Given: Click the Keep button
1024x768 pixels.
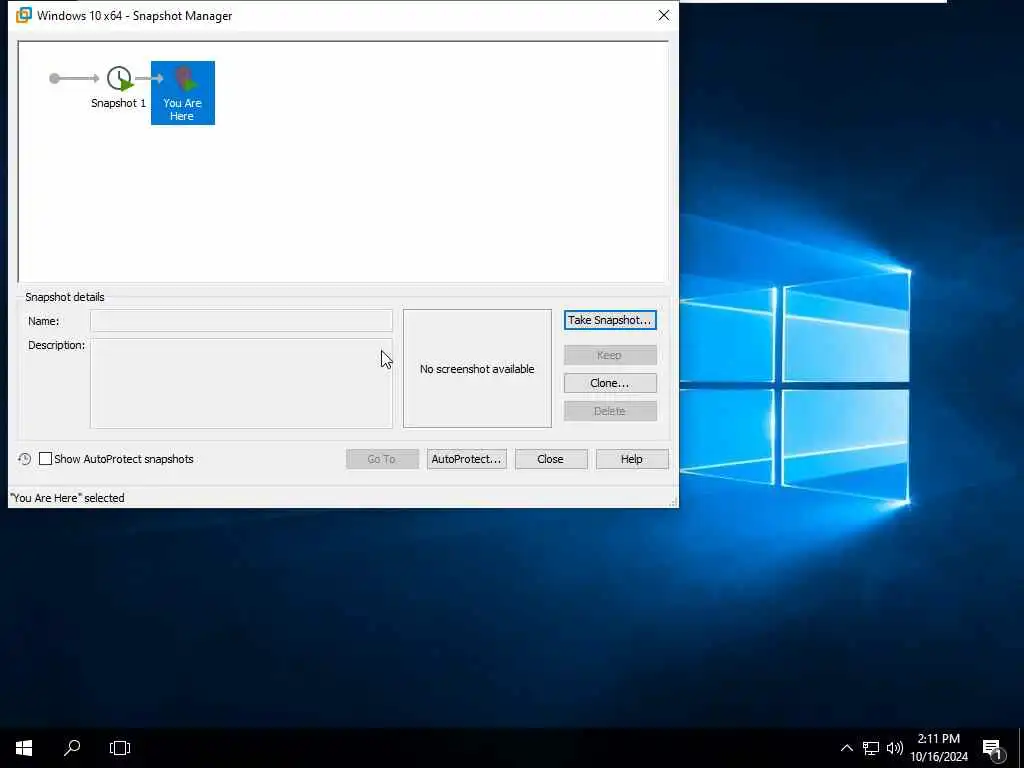Looking at the screenshot, I should tap(610, 355).
